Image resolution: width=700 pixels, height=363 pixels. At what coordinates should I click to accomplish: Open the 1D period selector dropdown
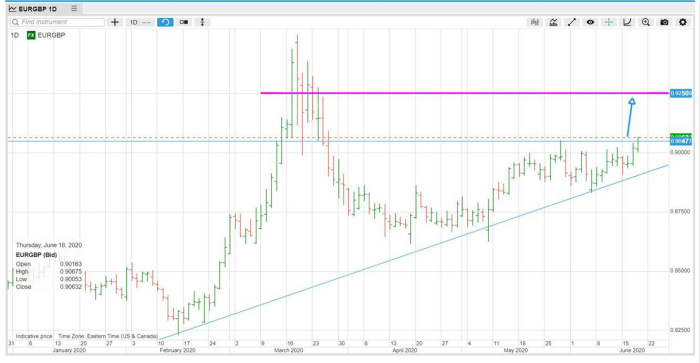[x=140, y=22]
